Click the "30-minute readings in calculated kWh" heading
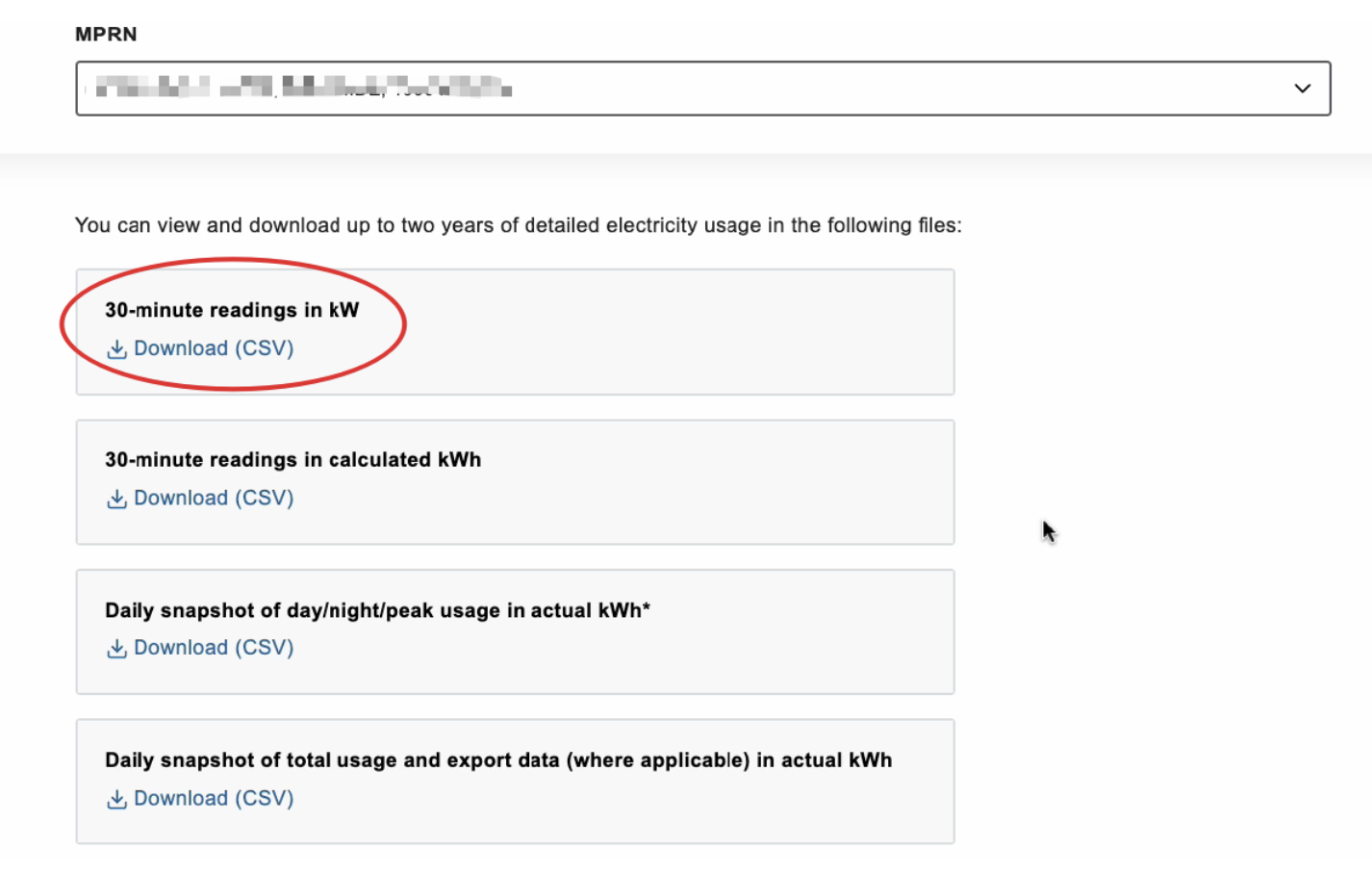 point(292,460)
